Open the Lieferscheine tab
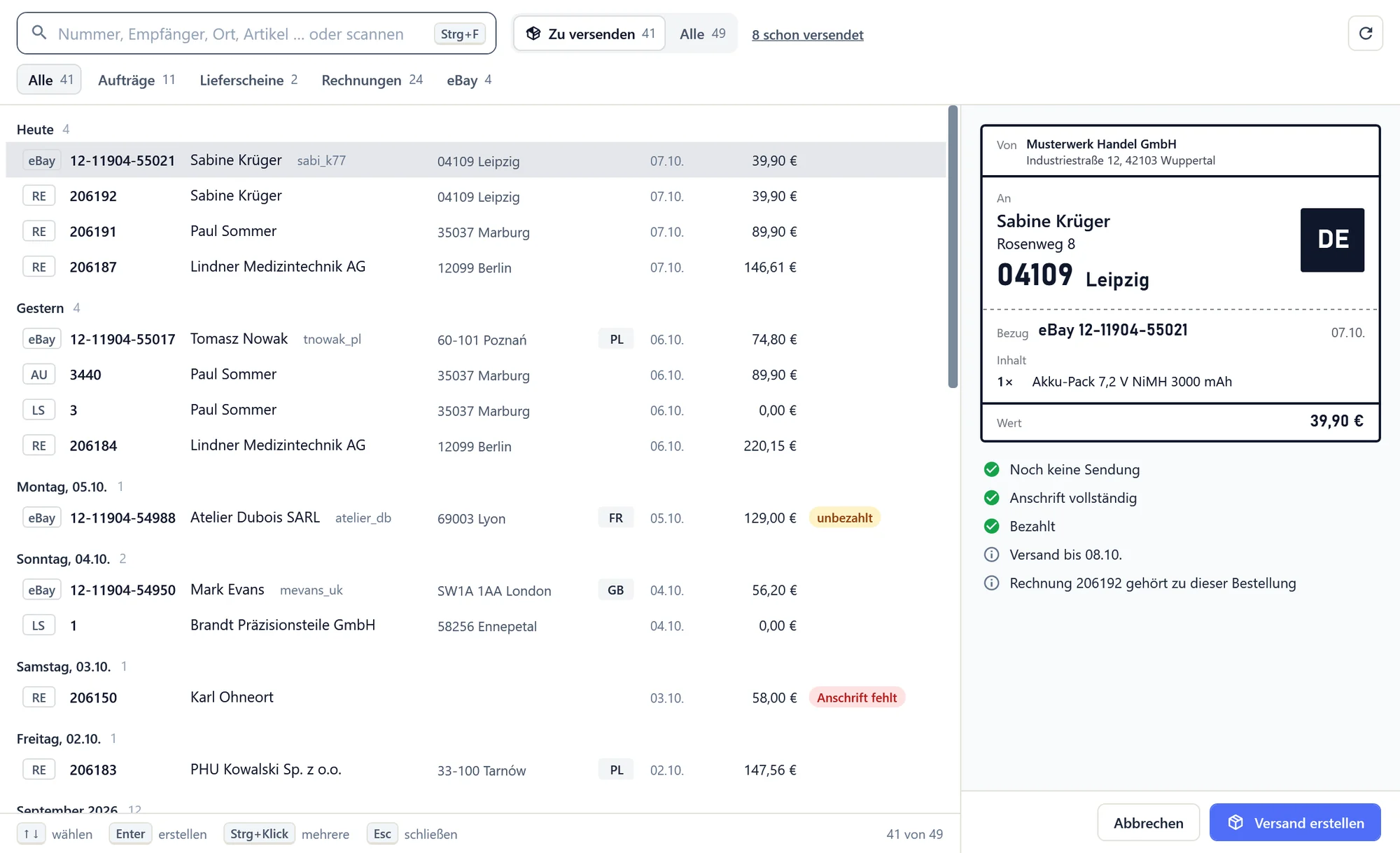 pos(248,80)
